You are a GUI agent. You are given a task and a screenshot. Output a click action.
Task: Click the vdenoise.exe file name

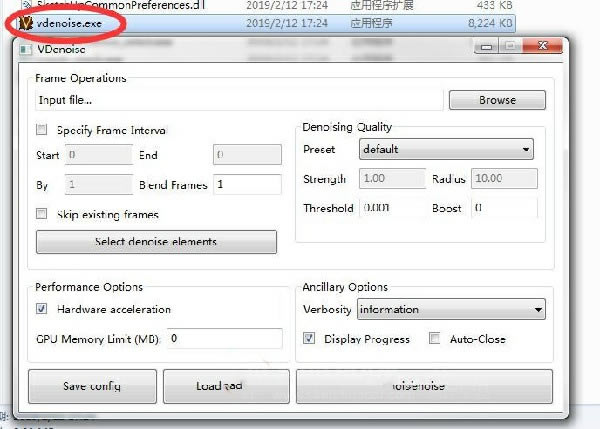pos(69,23)
